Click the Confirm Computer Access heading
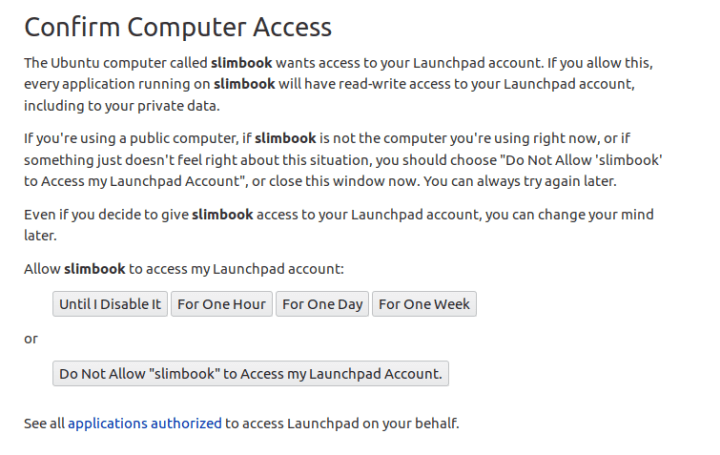Viewport: 720px width, 455px height. click(x=178, y=27)
